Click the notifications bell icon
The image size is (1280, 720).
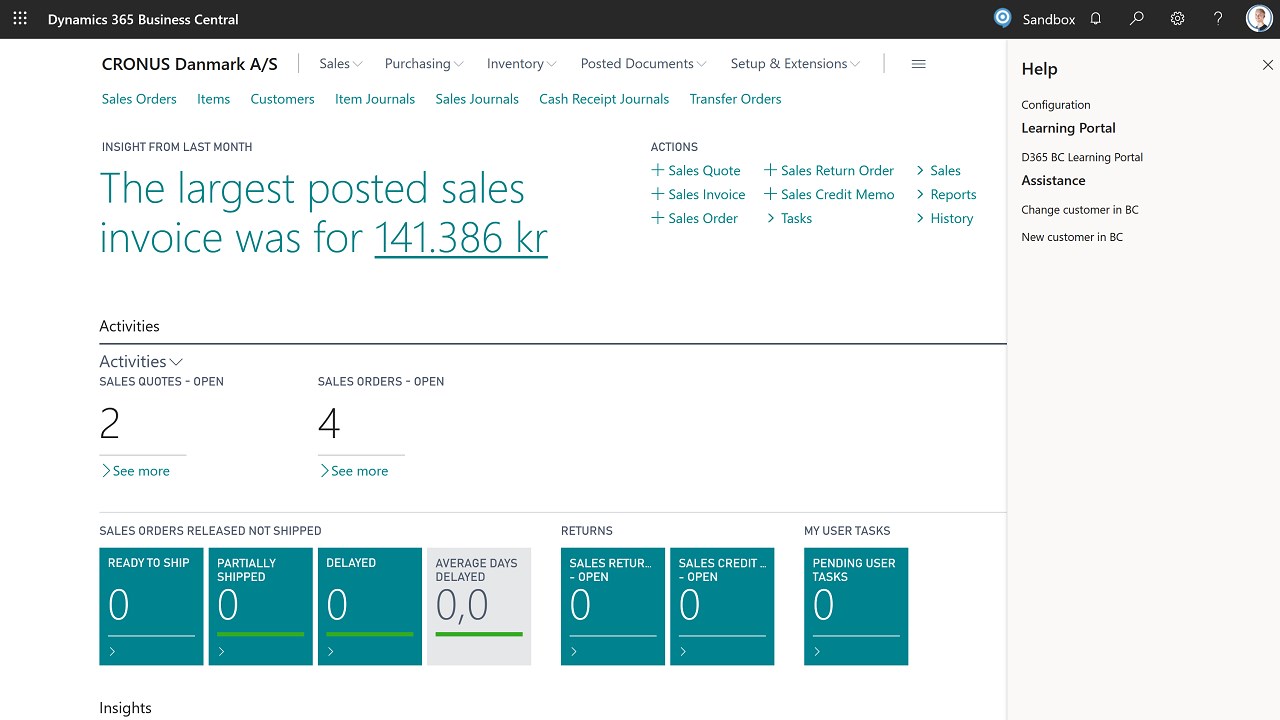[1096, 19]
